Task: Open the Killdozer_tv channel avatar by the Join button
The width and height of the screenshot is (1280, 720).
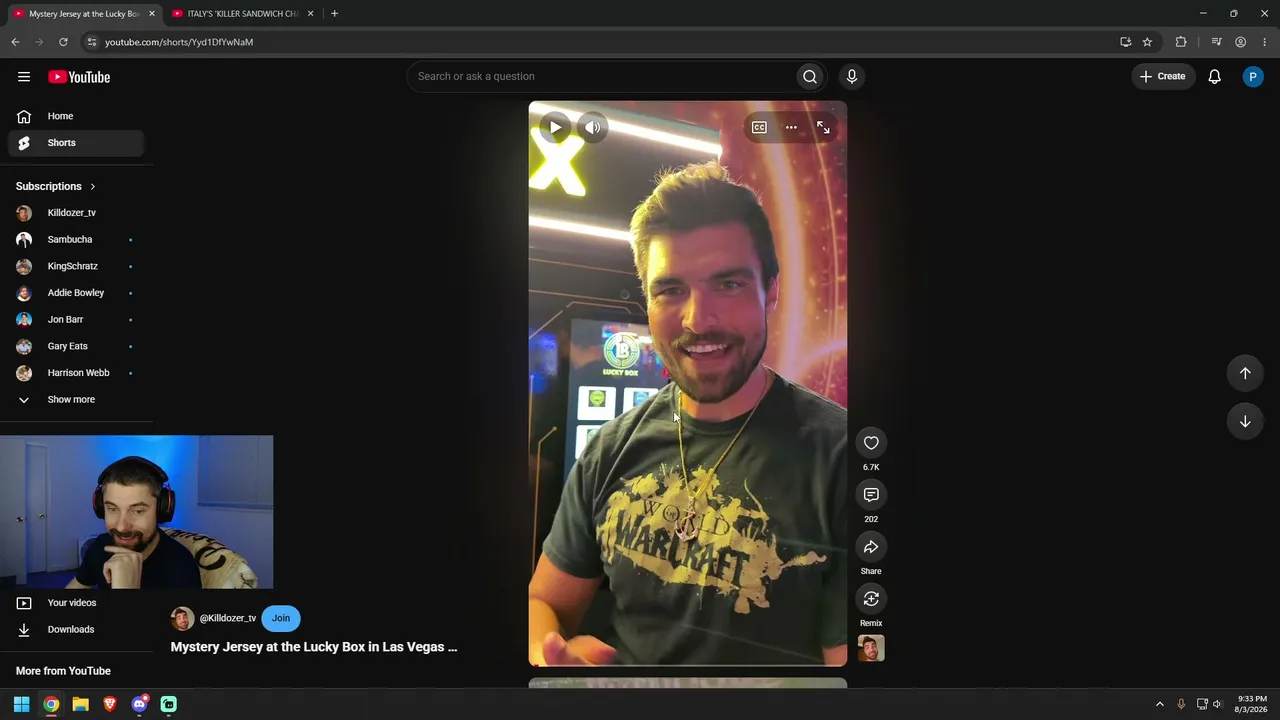Action: [182, 618]
